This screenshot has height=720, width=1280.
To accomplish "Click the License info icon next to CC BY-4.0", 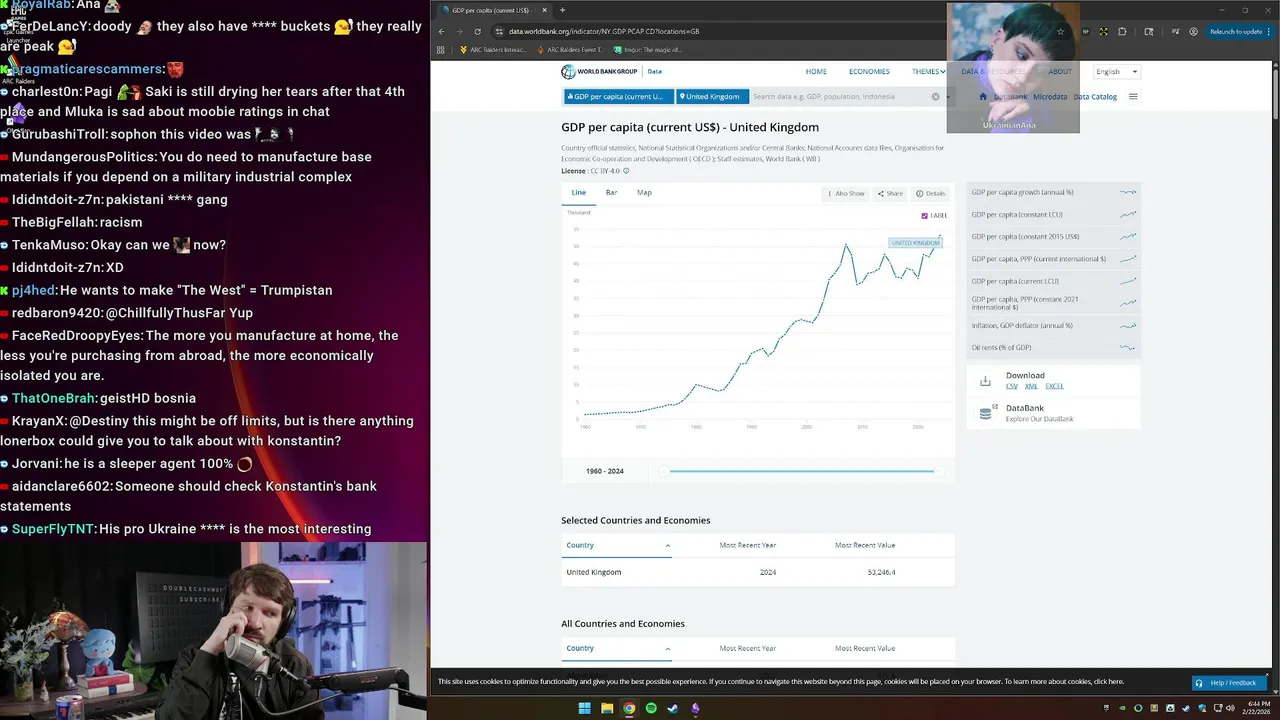I will coord(626,171).
